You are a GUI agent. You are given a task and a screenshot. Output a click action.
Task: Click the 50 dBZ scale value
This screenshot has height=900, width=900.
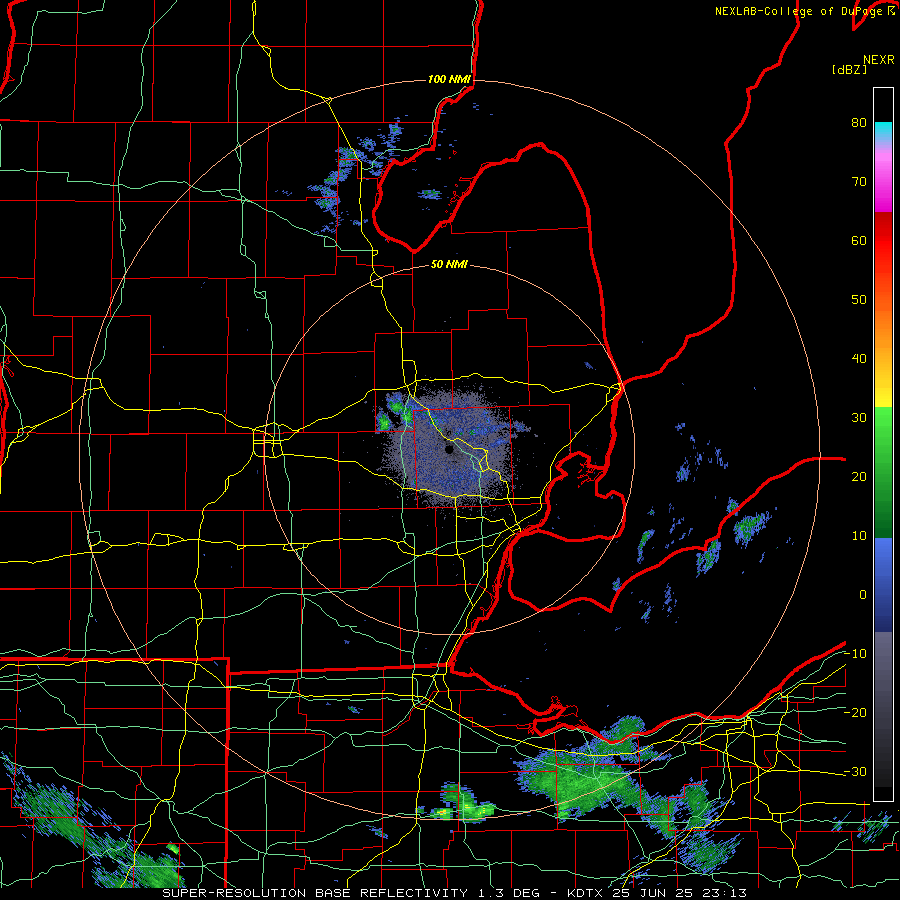tap(859, 300)
